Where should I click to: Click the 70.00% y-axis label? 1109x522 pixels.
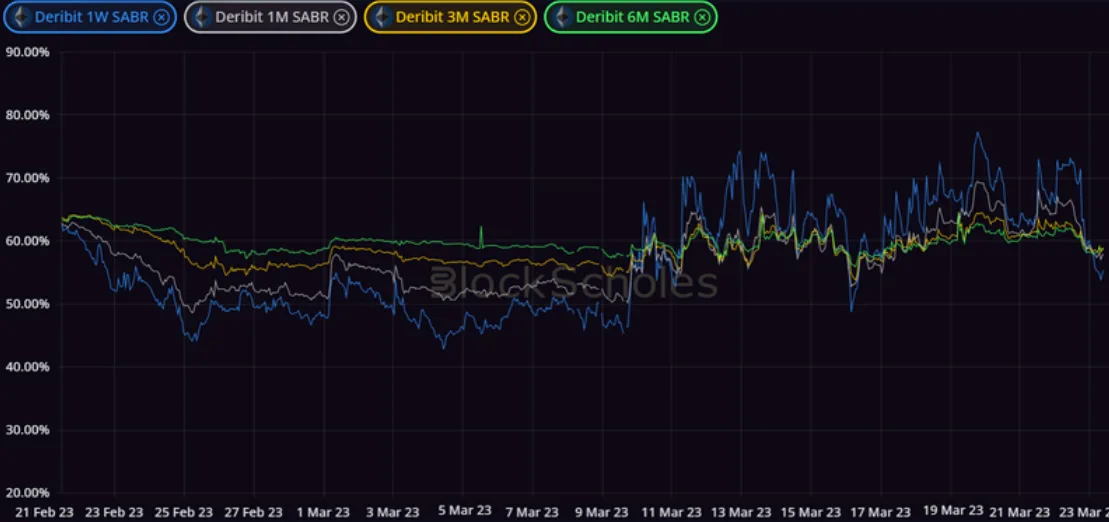pyautogui.click(x=27, y=178)
